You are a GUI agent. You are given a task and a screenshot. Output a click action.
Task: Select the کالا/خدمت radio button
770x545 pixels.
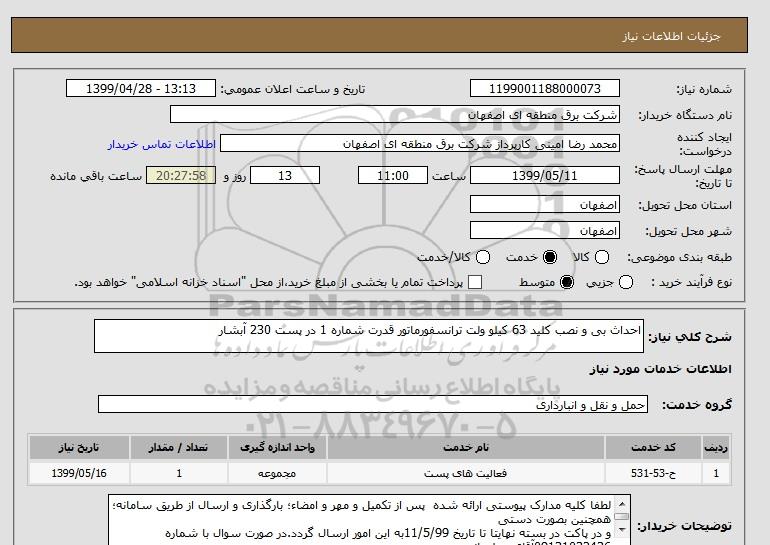(x=483, y=257)
